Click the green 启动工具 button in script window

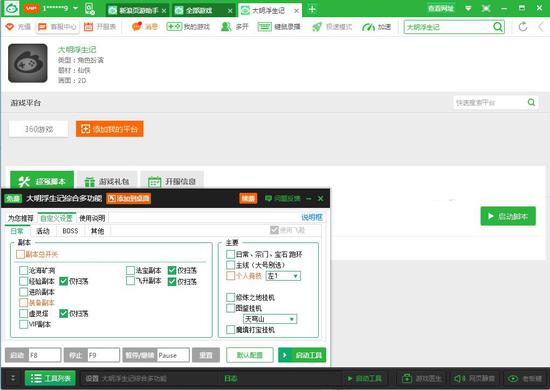click(302, 355)
